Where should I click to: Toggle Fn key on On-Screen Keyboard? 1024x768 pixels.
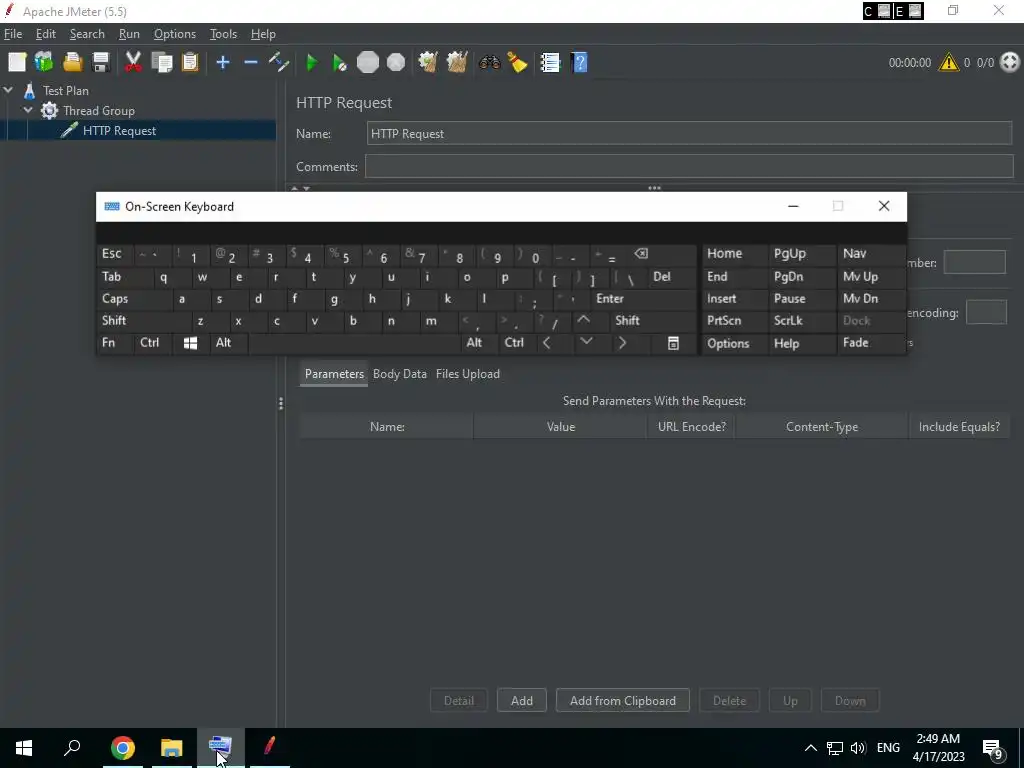pos(114,343)
